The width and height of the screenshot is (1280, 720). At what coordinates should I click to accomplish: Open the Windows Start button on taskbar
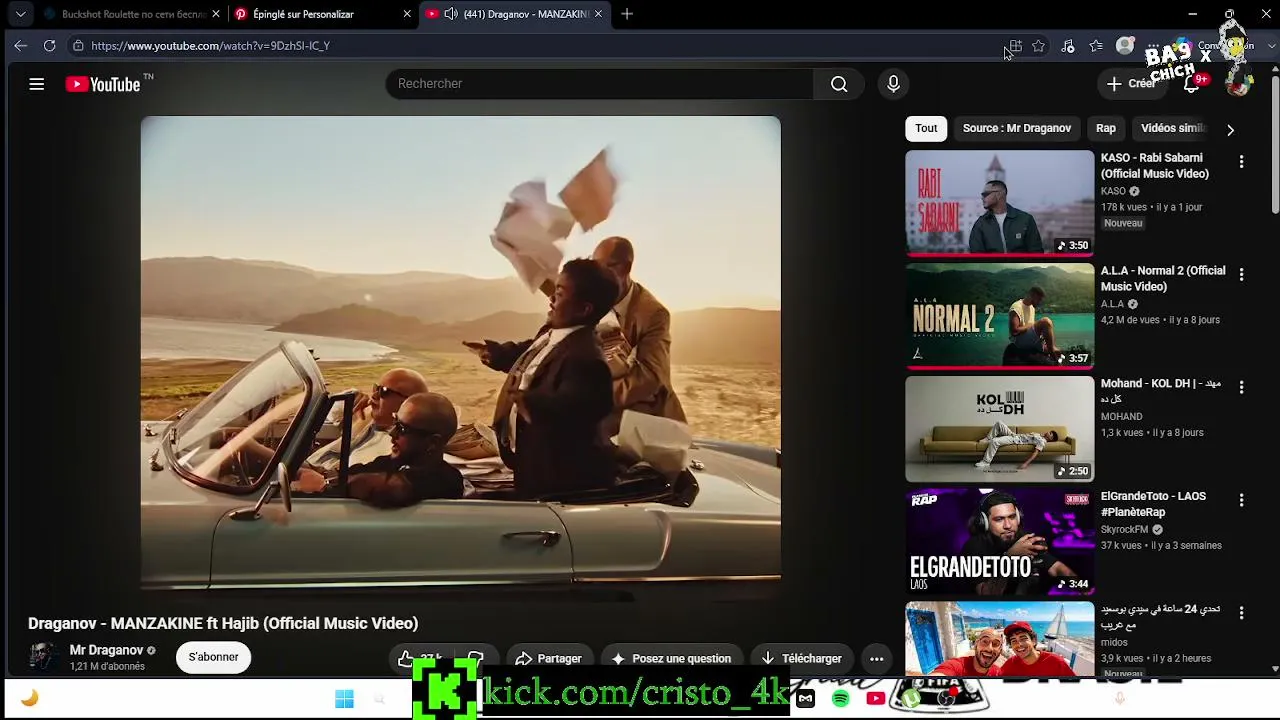(344, 699)
